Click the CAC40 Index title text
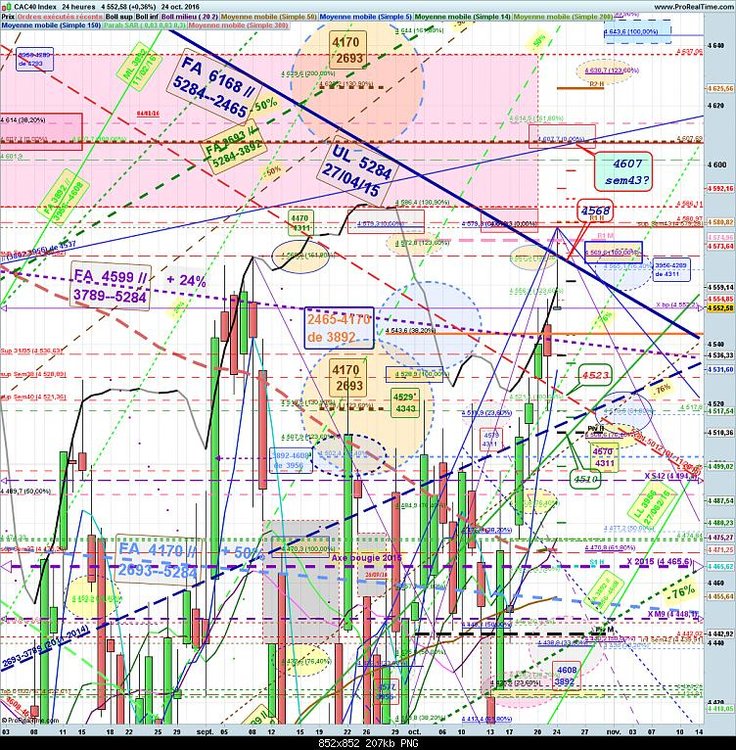The image size is (736, 750). tap(34, 7)
